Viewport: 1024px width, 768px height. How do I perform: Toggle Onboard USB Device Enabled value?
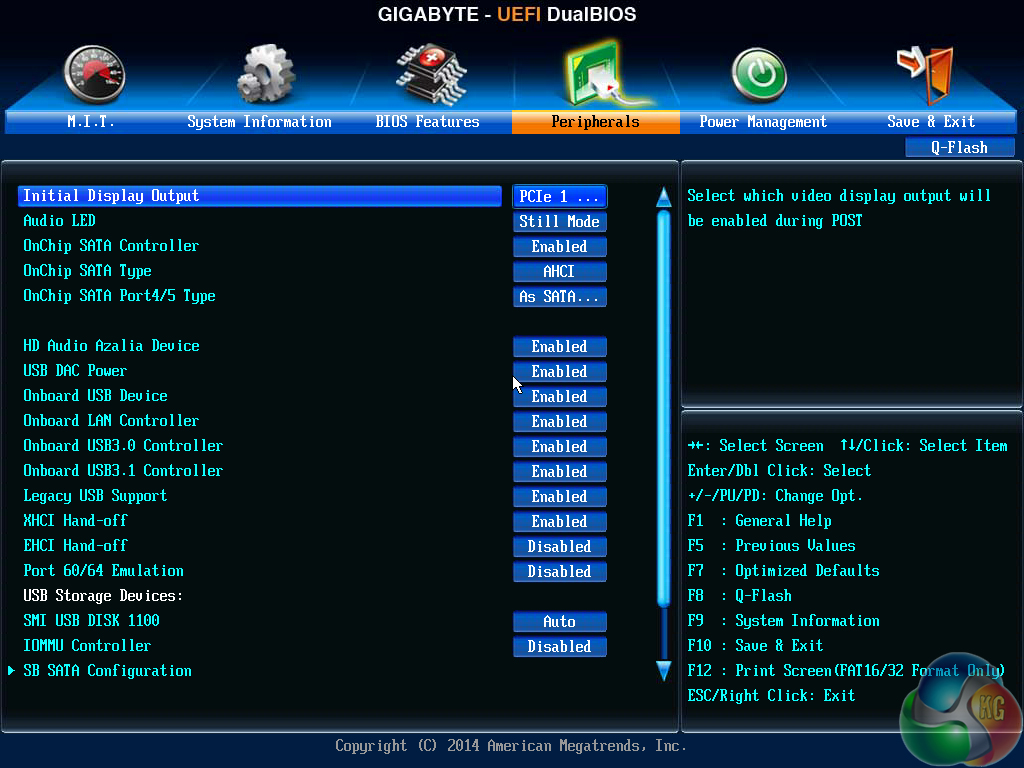(x=560, y=396)
